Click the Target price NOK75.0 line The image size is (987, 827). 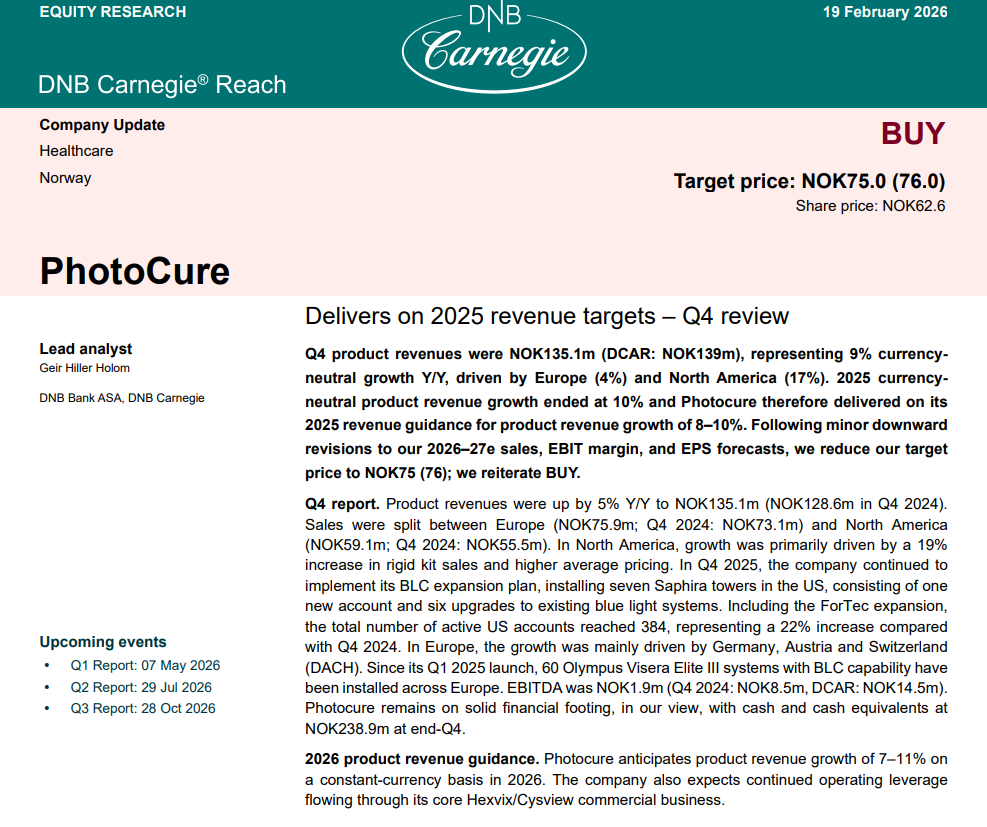[809, 182]
